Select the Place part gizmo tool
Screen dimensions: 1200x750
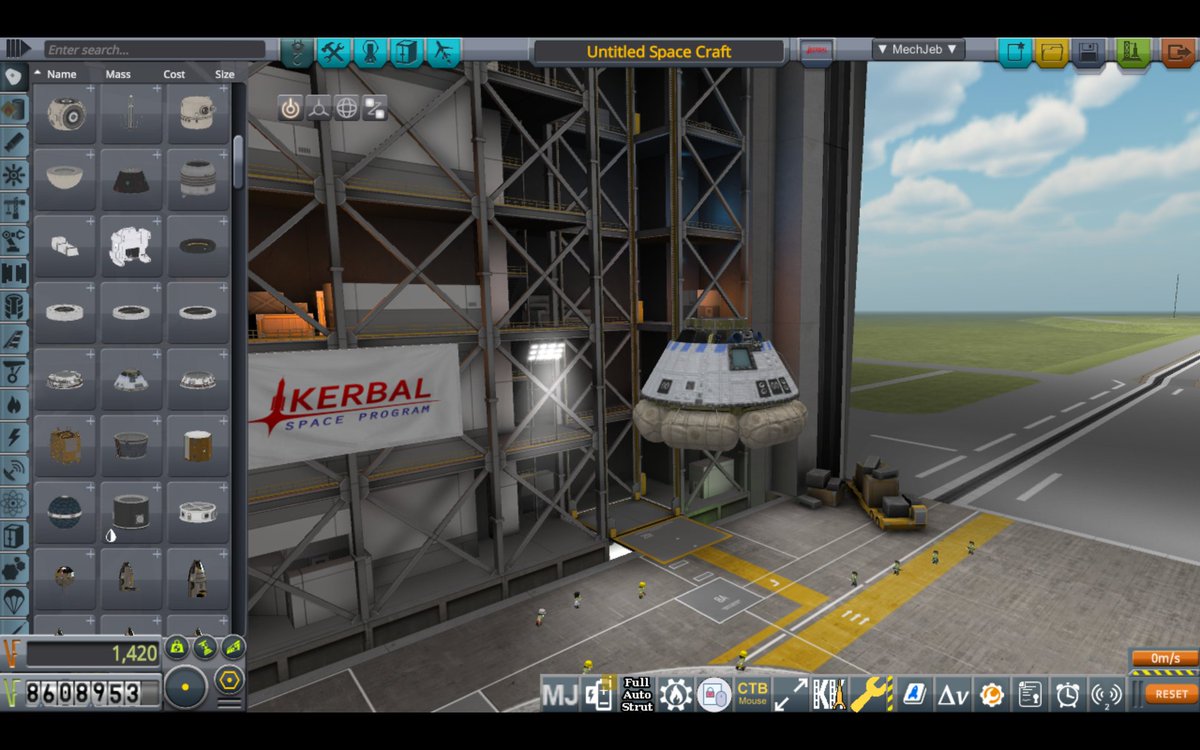[x=291, y=109]
